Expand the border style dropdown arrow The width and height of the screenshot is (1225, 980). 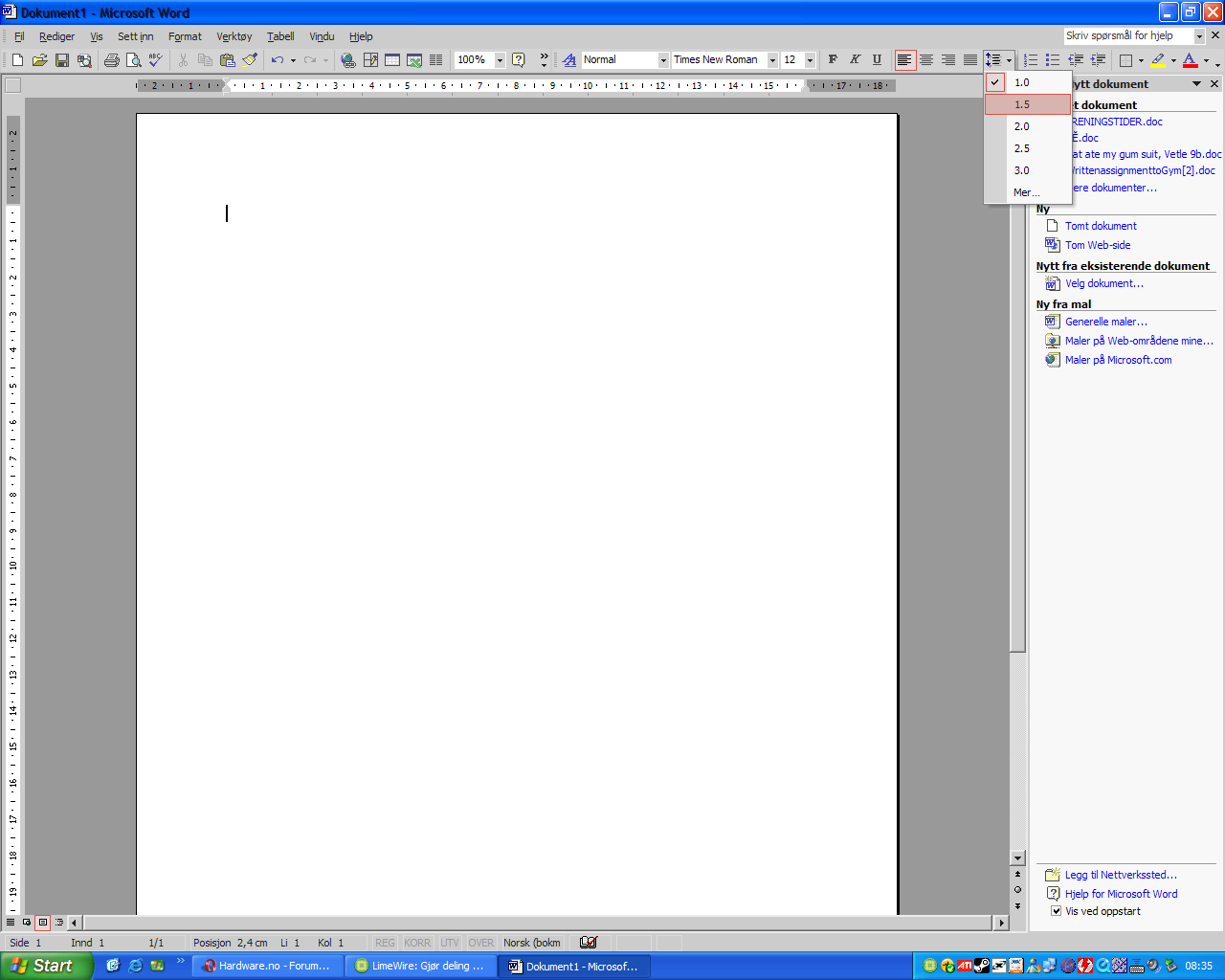click(x=1141, y=59)
